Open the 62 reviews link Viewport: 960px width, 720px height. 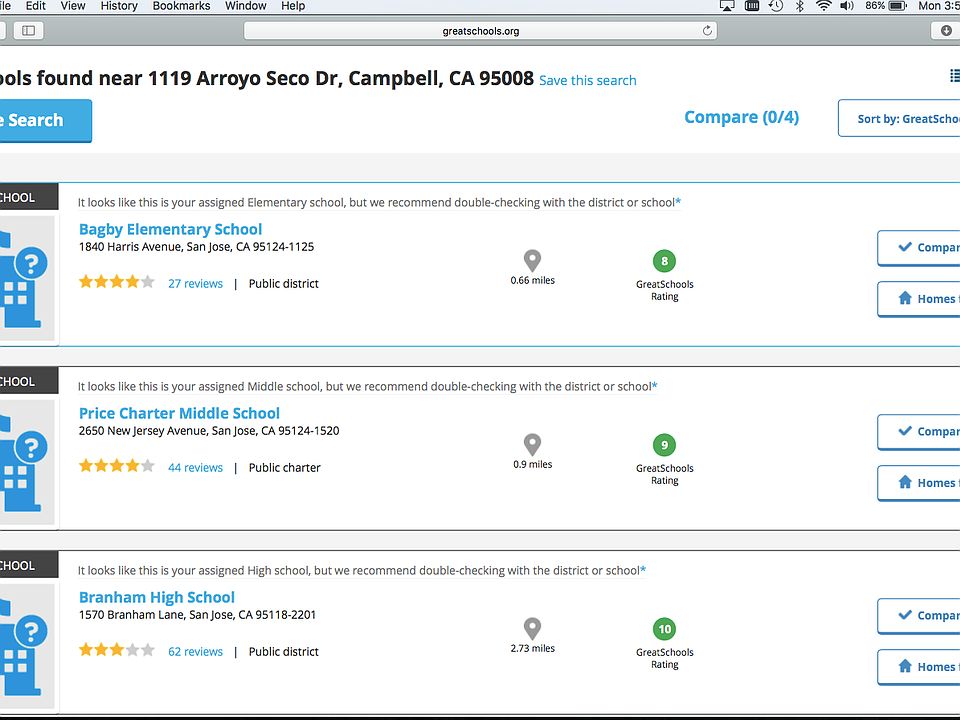(x=195, y=651)
